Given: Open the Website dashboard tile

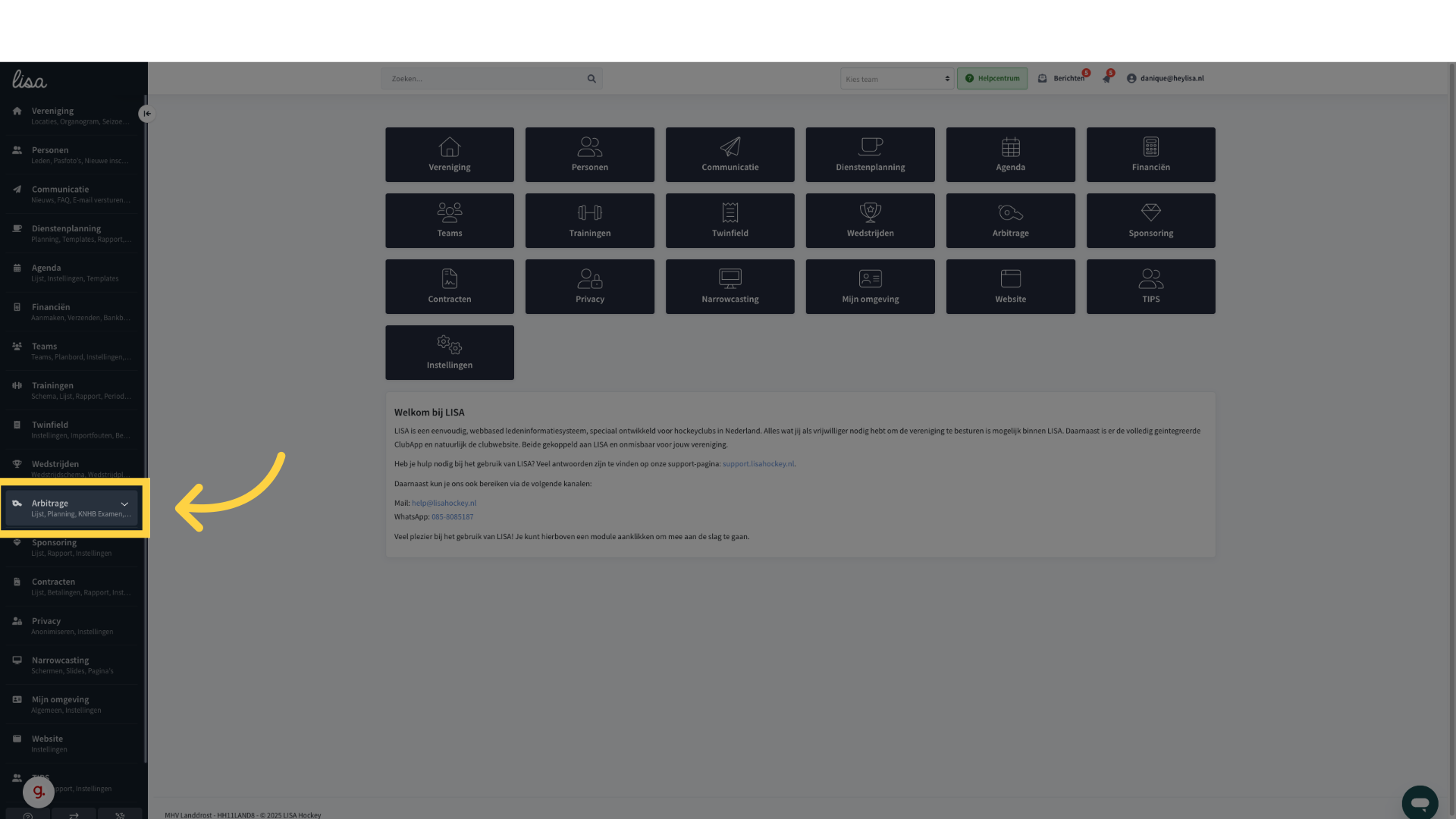Looking at the screenshot, I should 1011,287.
